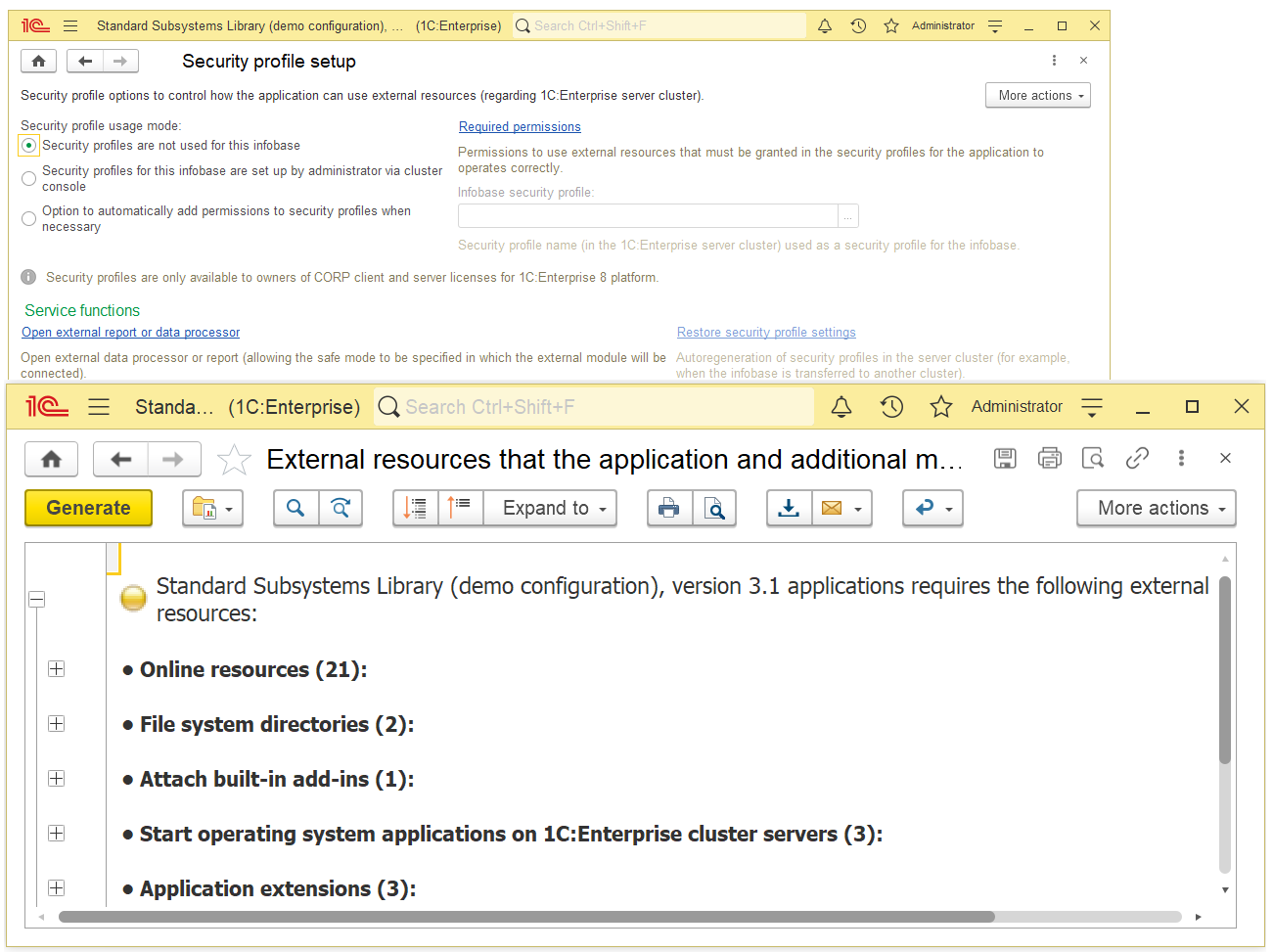Open 1C logo menu in front window
This screenshot has height=952, width=1273.
47,407
